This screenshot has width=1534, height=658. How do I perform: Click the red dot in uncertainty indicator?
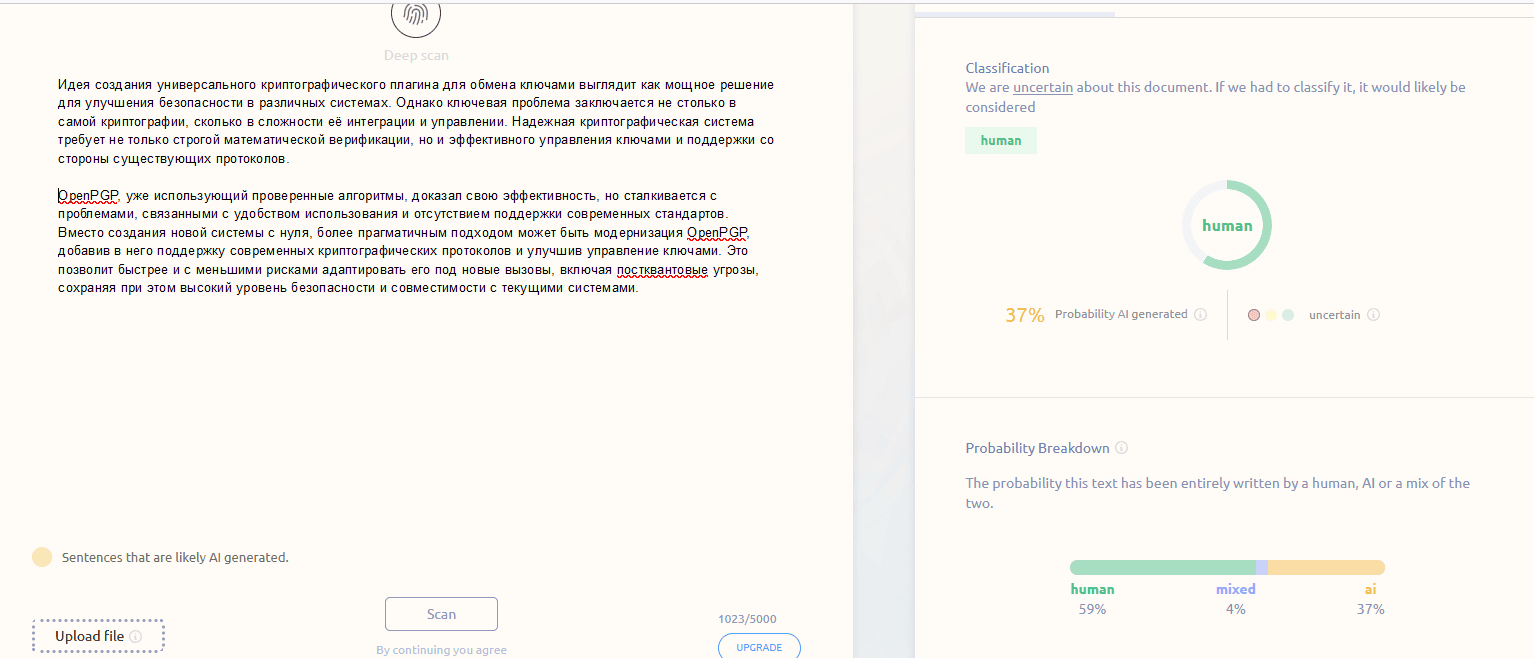1254,315
